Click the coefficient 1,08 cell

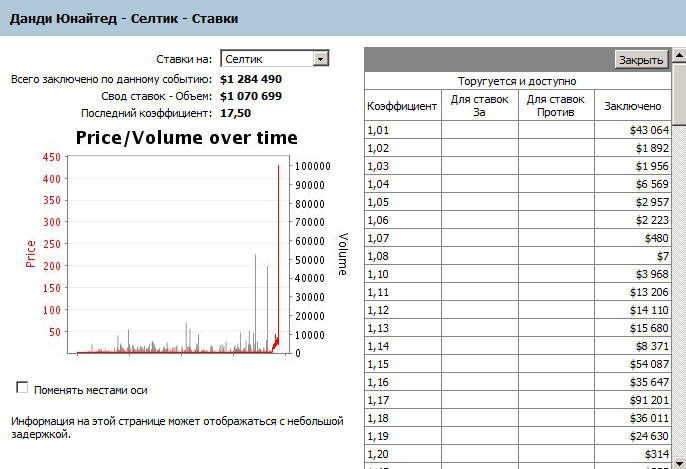pyautogui.click(x=402, y=256)
